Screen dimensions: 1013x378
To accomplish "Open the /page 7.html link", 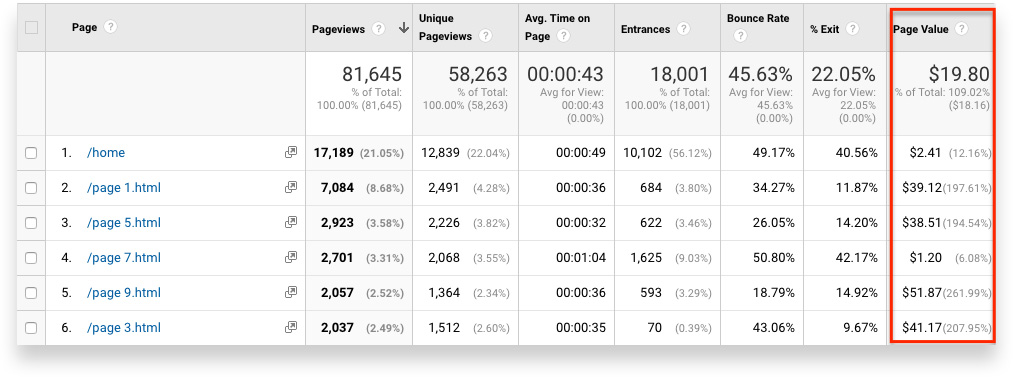I will [123, 258].
